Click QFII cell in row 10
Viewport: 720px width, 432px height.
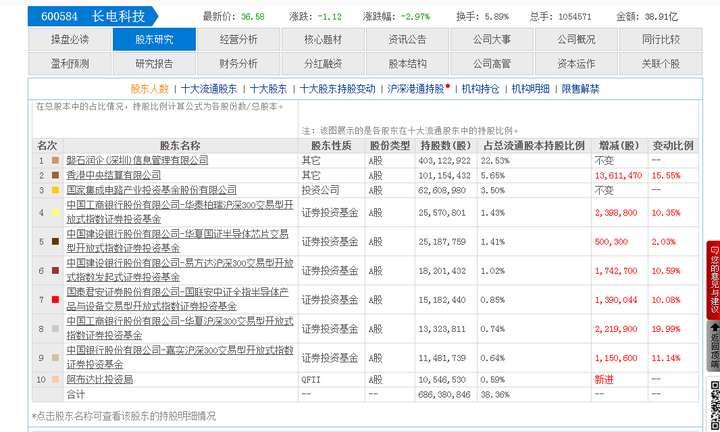coord(311,380)
